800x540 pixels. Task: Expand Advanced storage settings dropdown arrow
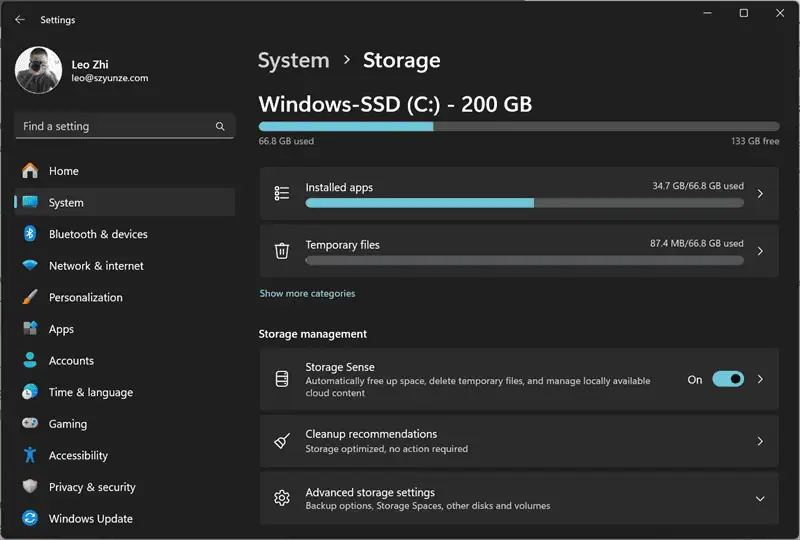click(760, 499)
